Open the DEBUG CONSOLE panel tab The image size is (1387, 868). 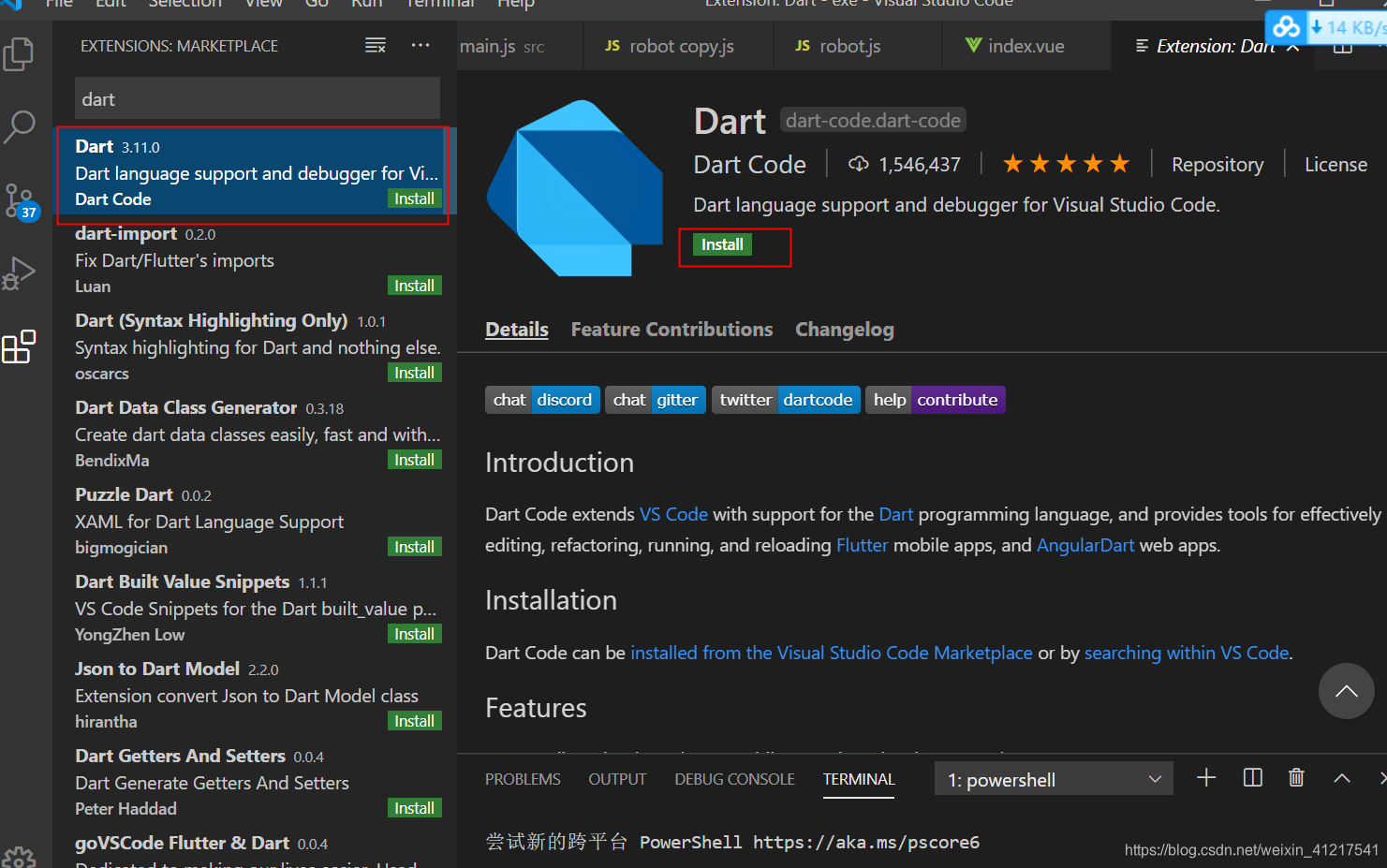click(x=734, y=779)
